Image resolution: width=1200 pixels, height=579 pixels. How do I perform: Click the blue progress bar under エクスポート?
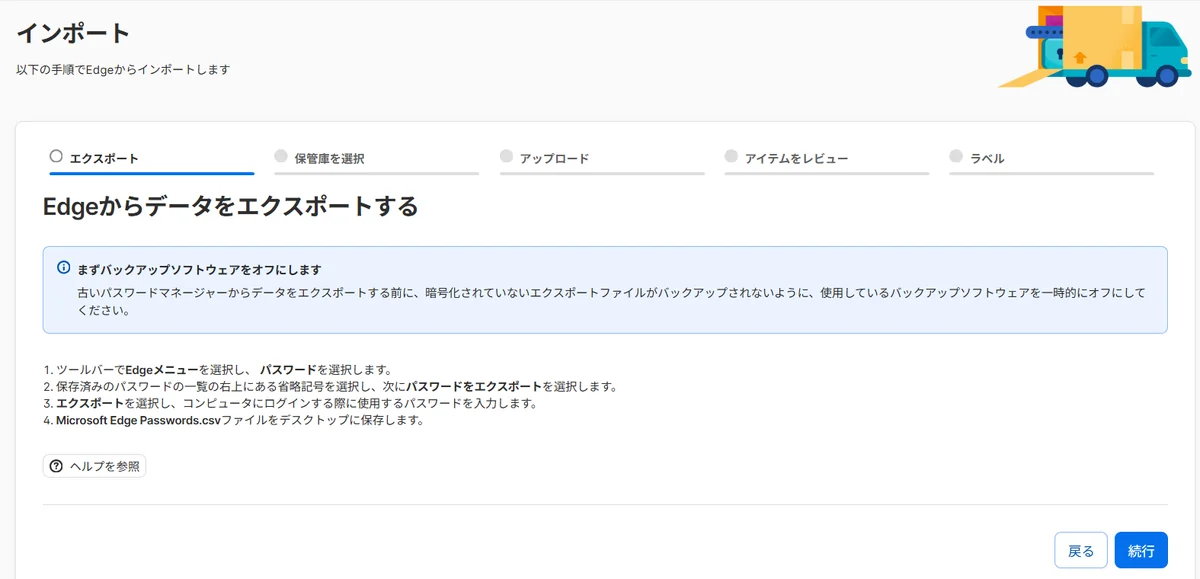[x=151, y=173]
